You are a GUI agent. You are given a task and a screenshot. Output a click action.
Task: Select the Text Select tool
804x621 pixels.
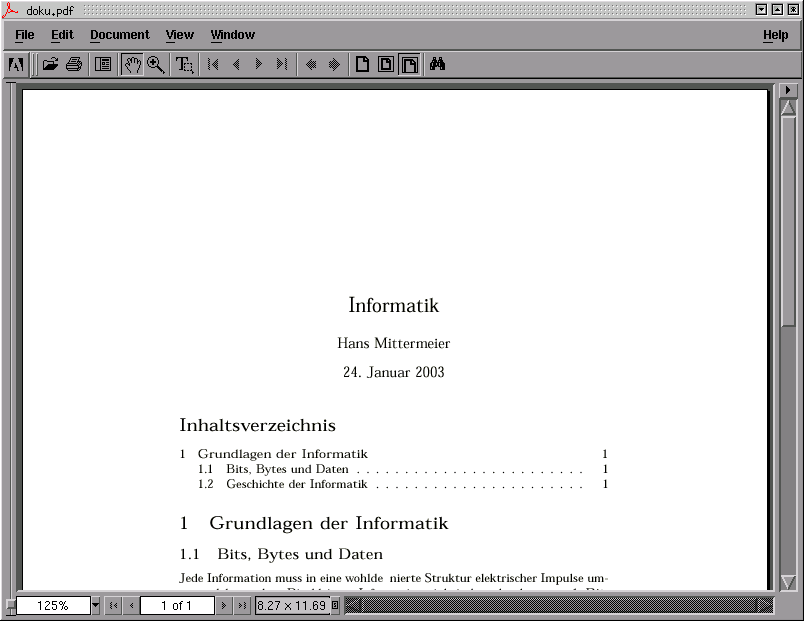tap(182, 64)
